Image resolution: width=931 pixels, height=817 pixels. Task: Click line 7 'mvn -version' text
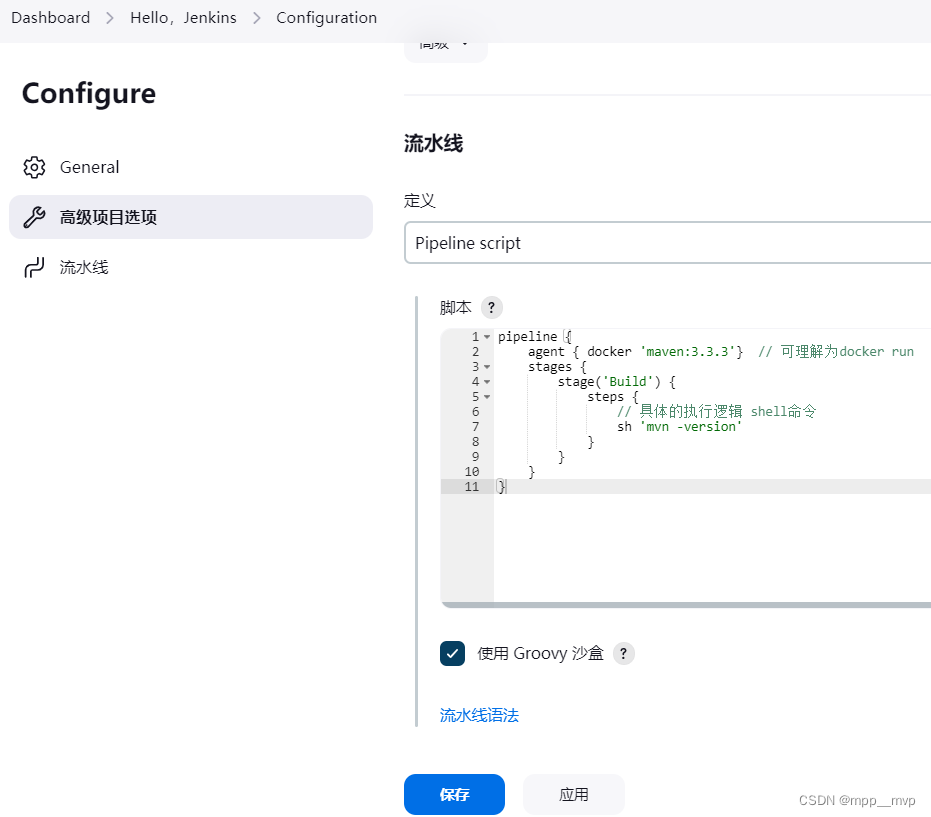click(691, 427)
